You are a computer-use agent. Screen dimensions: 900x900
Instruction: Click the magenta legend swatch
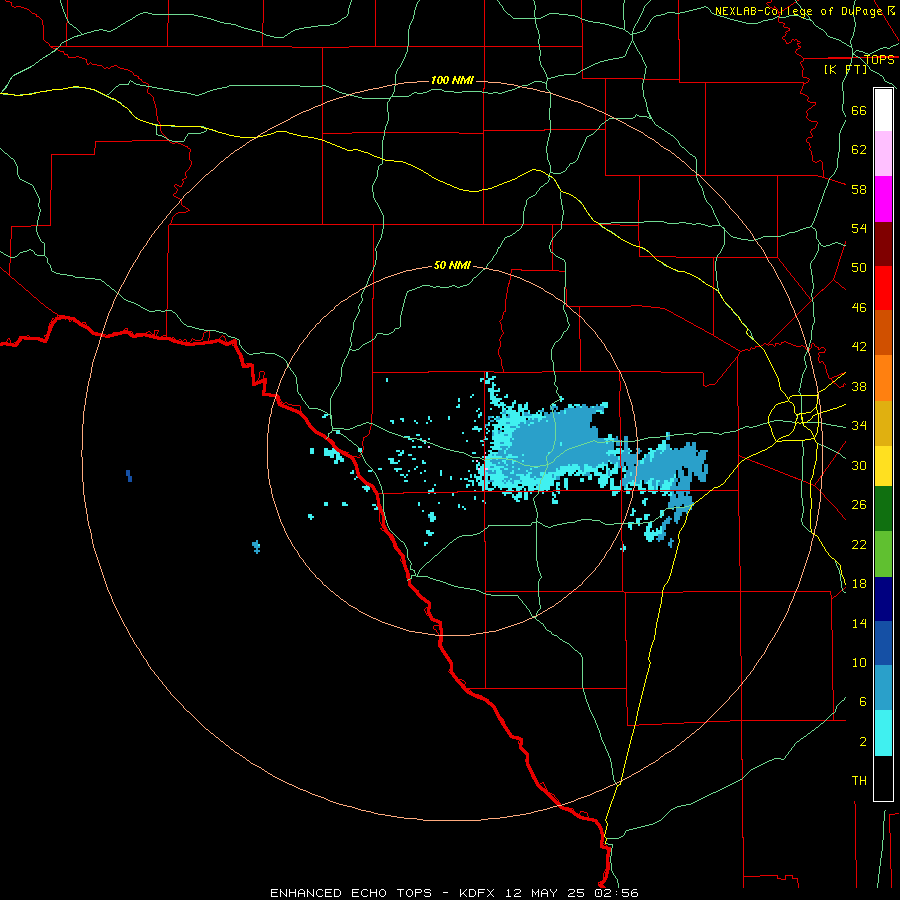coord(883,199)
